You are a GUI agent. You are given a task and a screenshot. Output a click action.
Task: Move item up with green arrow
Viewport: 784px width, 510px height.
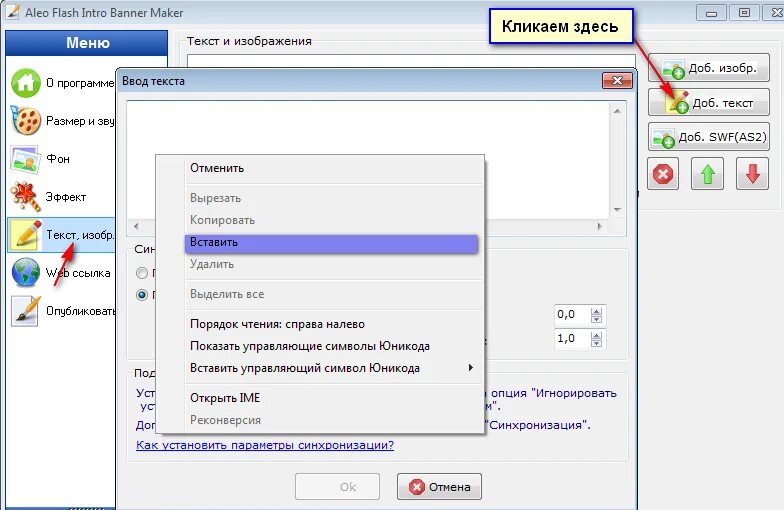coord(708,174)
